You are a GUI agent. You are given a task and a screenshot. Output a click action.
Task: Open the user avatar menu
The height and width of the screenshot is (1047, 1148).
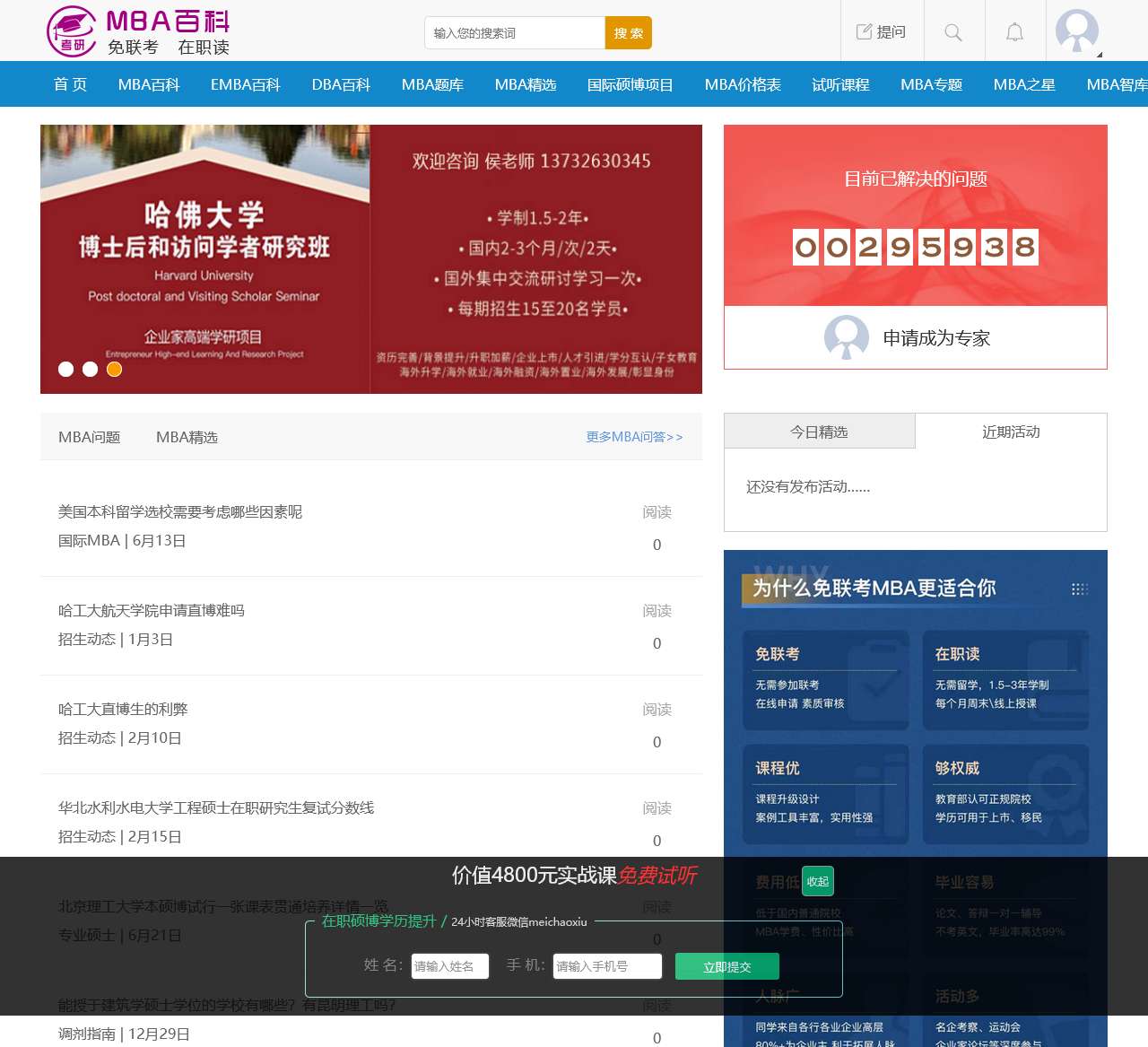1077,31
